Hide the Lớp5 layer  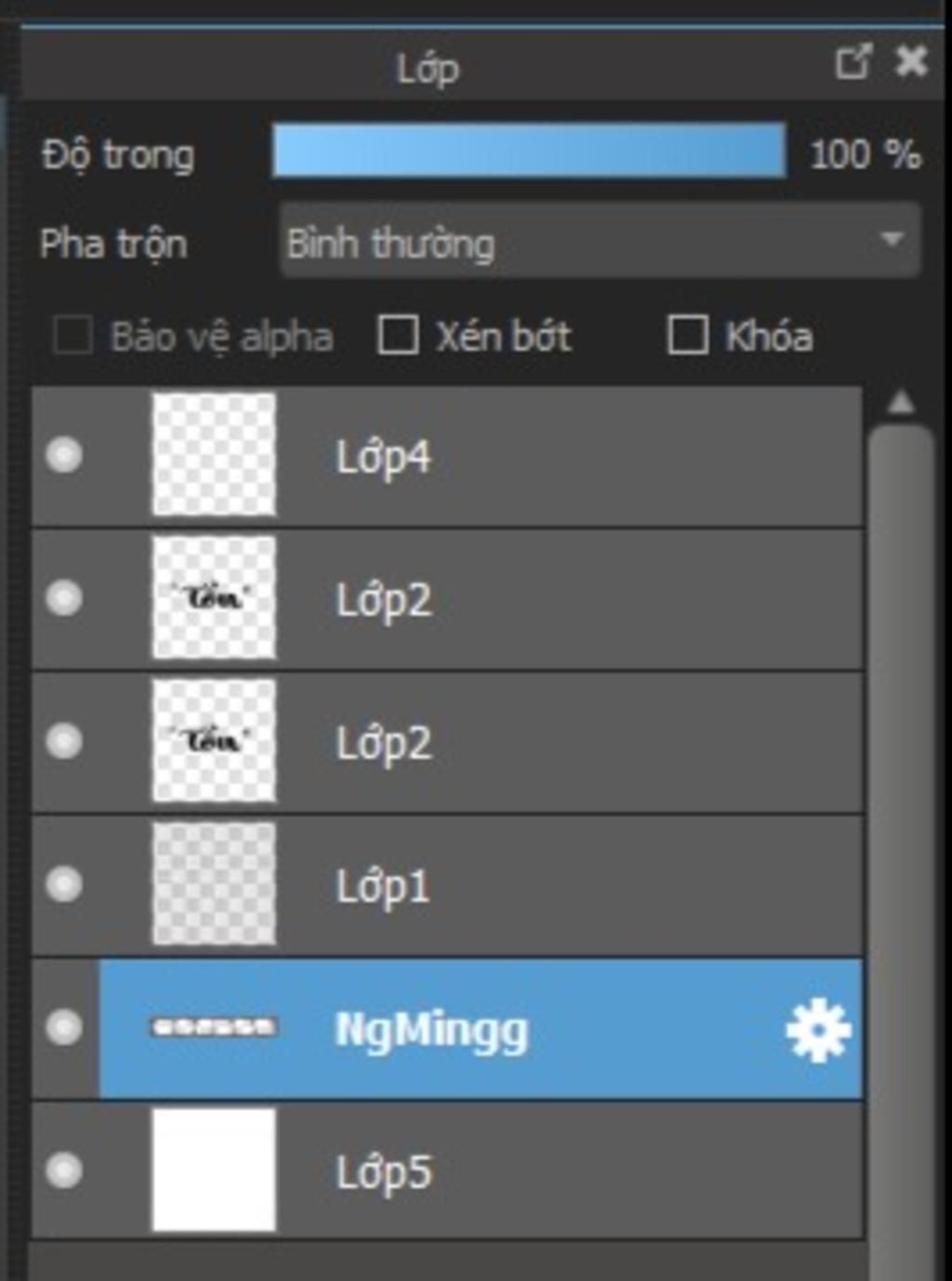(x=64, y=1170)
